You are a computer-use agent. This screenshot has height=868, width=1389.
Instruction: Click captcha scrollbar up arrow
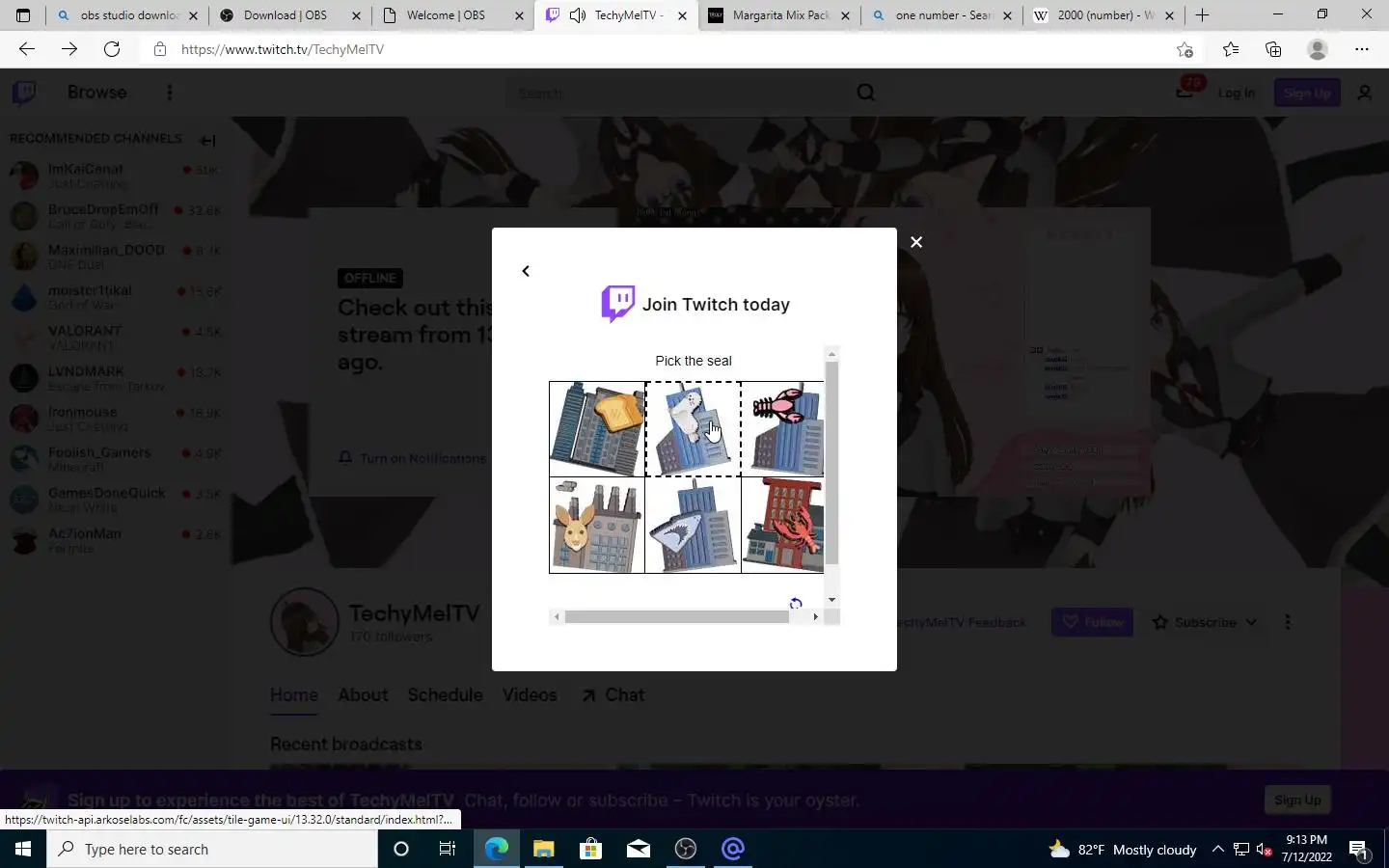click(831, 354)
